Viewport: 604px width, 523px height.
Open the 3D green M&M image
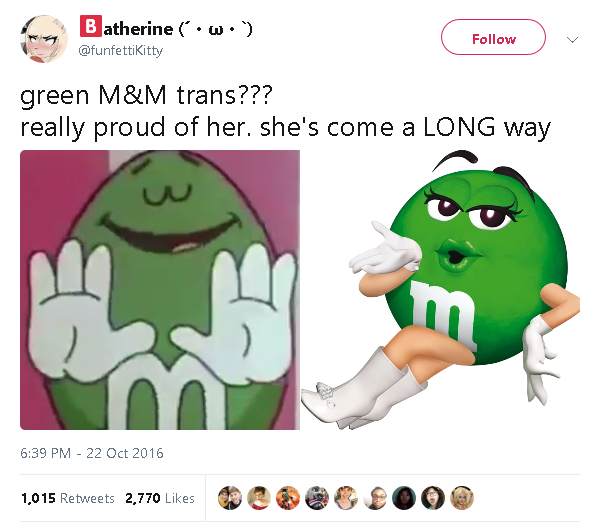(440, 290)
